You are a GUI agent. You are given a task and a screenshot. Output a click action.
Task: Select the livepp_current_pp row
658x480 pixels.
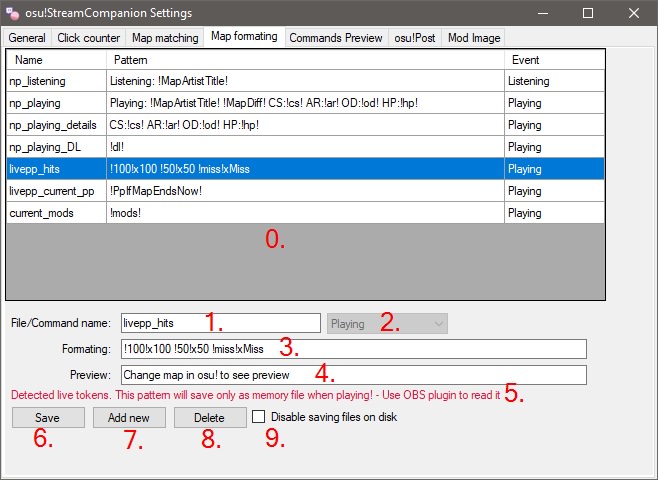coord(306,191)
